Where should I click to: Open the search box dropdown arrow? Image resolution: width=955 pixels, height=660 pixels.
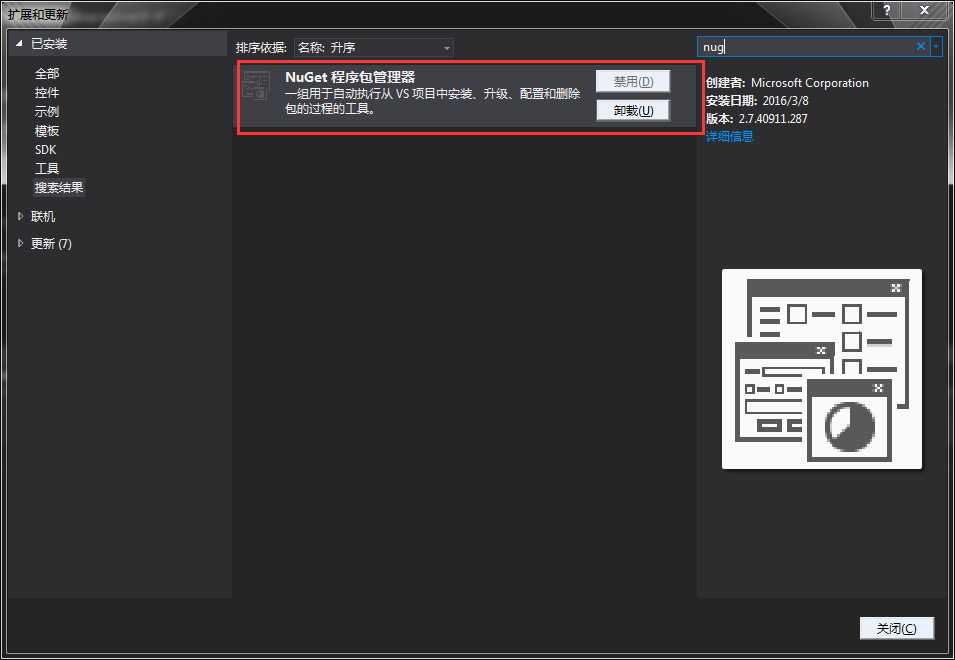pos(936,46)
